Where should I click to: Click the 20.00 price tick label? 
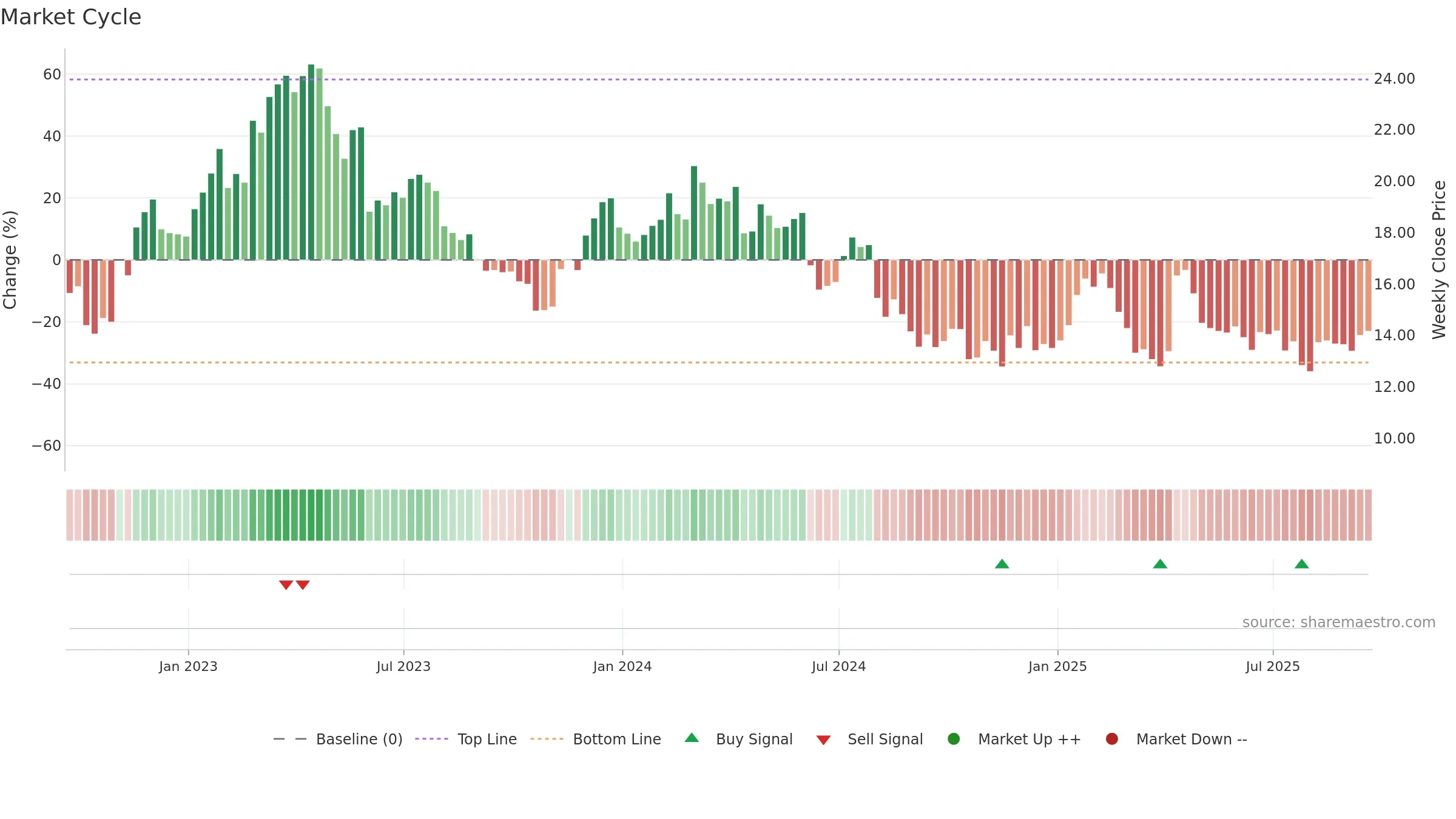[x=1394, y=181]
